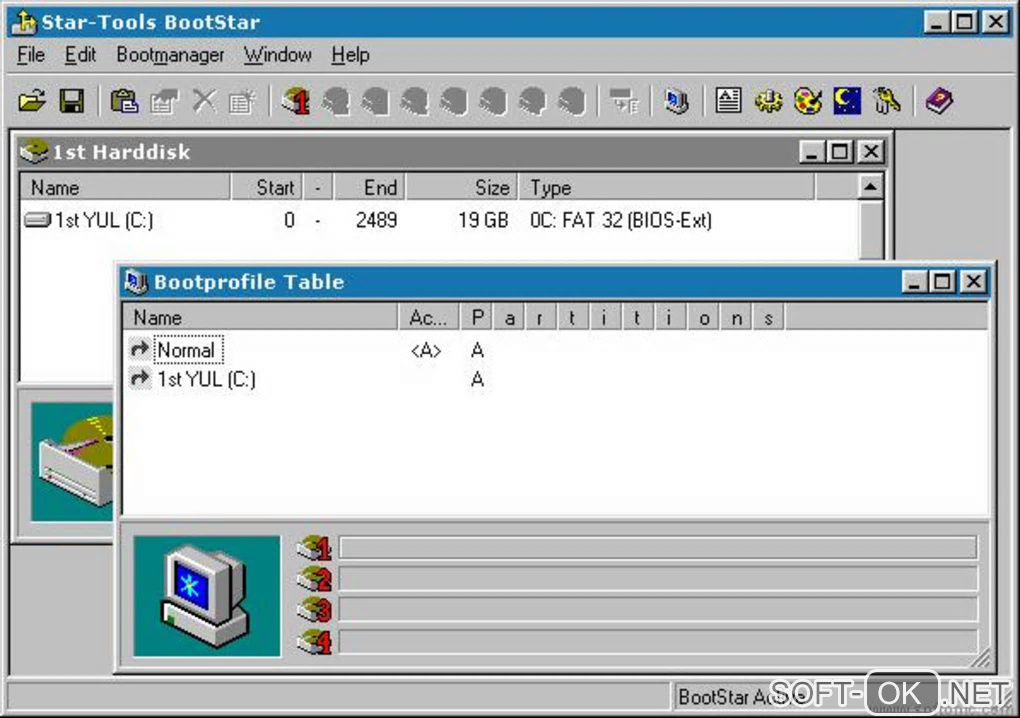Click the color palette toolbar icon

click(x=808, y=101)
